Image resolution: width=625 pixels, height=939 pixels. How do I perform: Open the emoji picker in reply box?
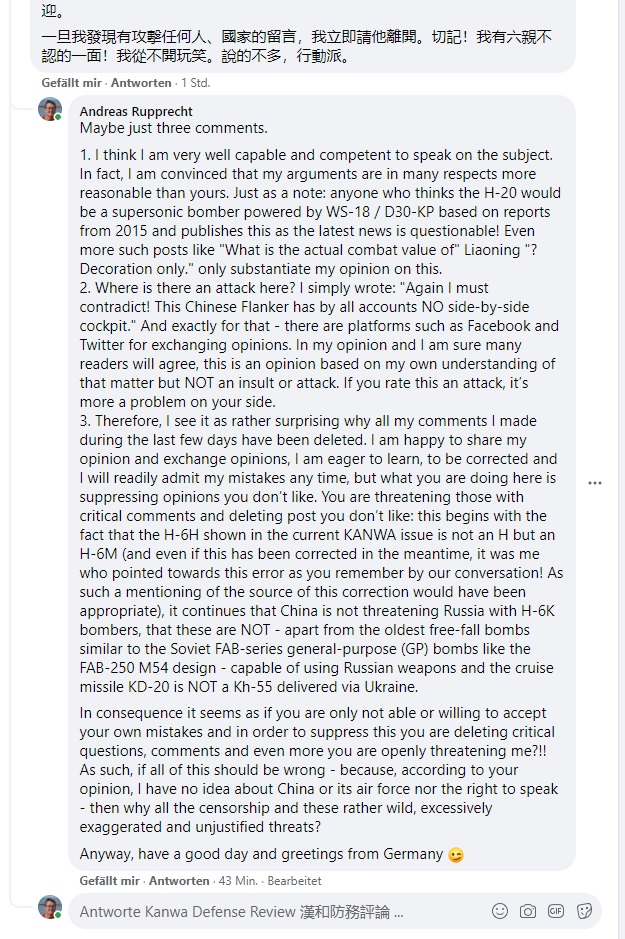(500, 911)
